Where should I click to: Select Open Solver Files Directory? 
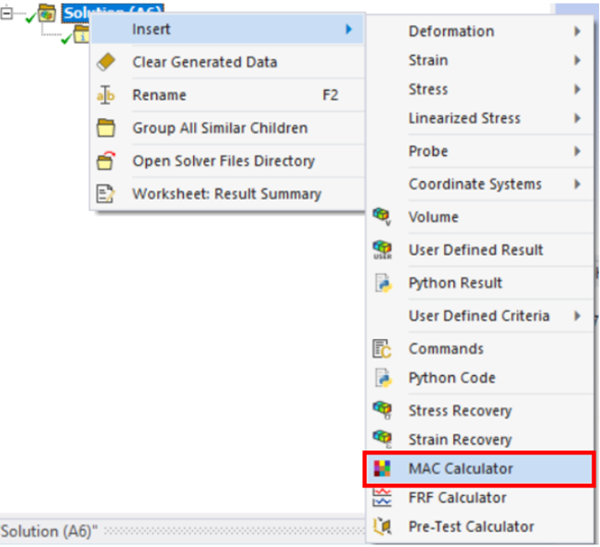(x=227, y=161)
